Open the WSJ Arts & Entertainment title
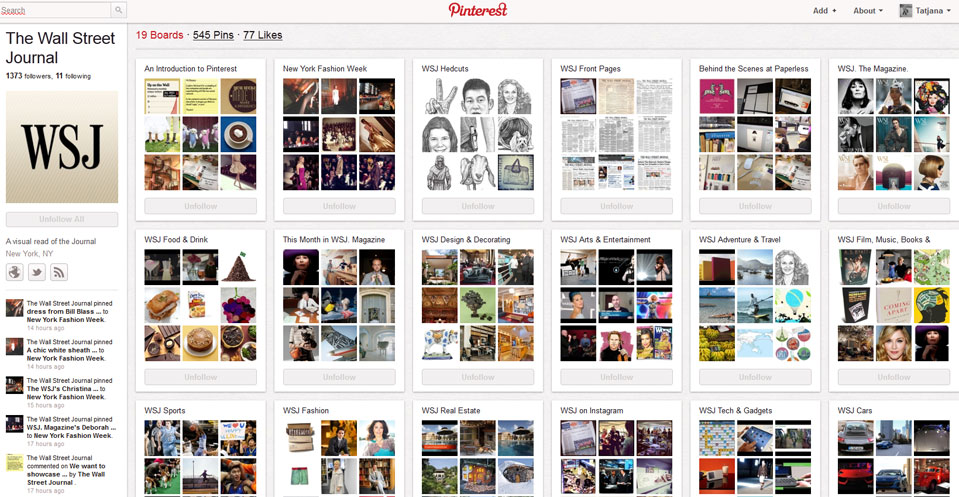Image resolution: width=959 pixels, height=497 pixels. (x=605, y=240)
